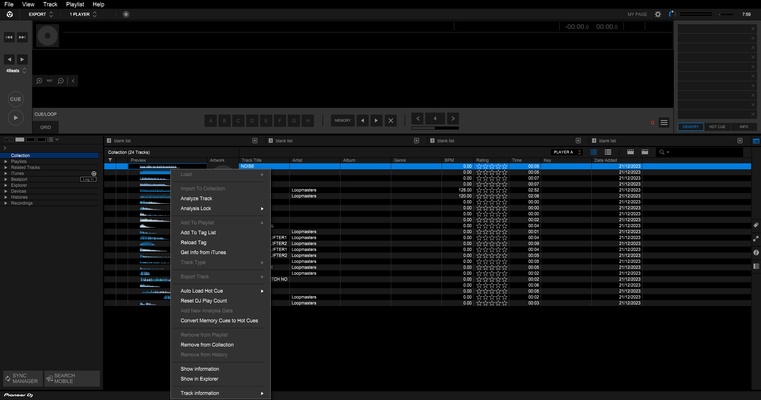Open the hamburger menu near deck
The width and height of the screenshot is (761, 400).
tap(664, 123)
